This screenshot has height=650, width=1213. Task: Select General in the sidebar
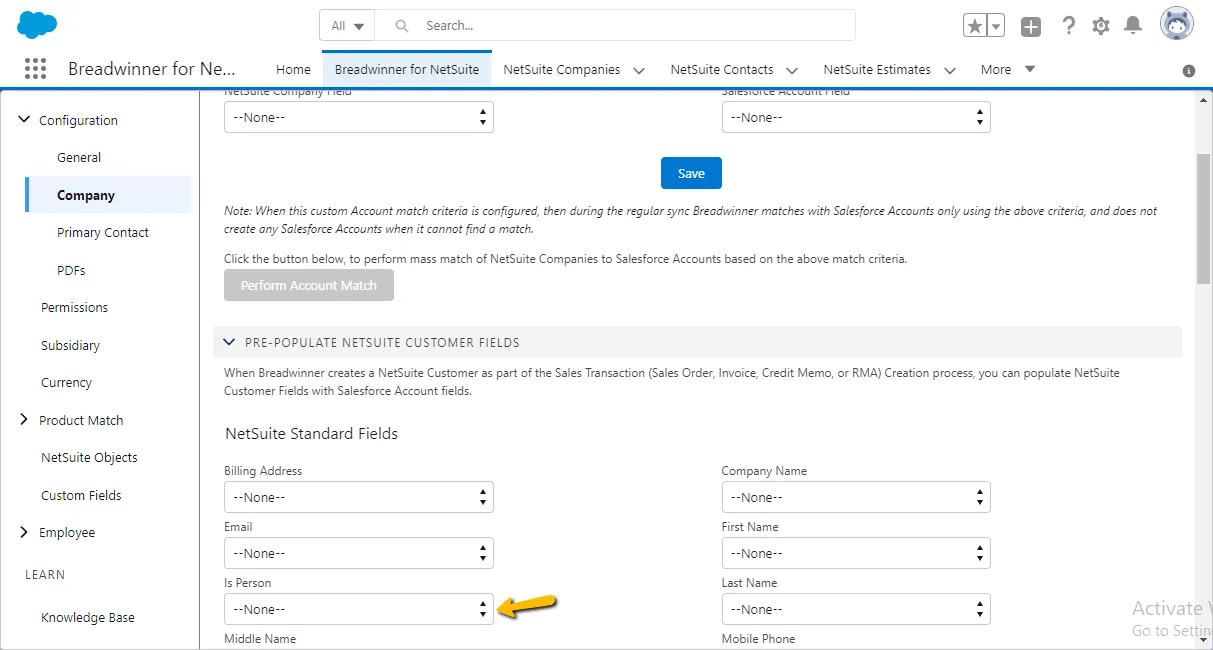point(79,158)
